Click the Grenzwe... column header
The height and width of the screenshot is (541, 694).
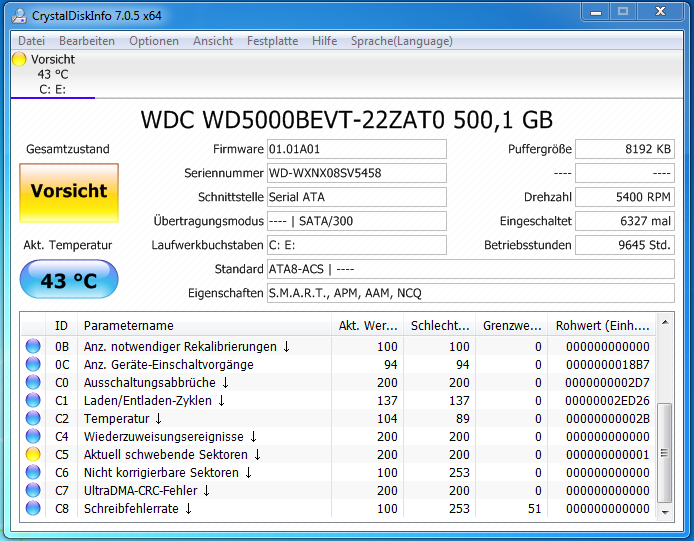coord(512,326)
